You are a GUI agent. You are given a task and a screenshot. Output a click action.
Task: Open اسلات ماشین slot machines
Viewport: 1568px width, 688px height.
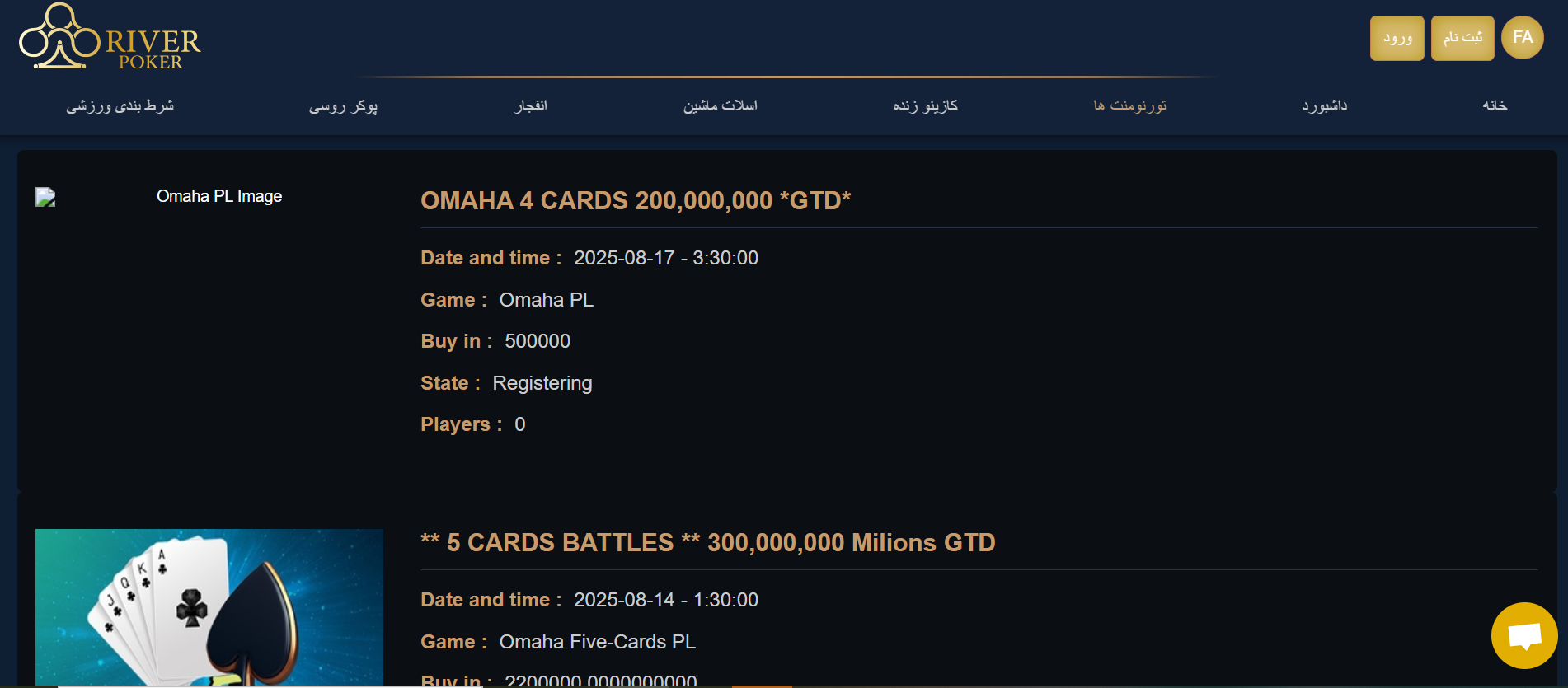click(x=720, y=105)
